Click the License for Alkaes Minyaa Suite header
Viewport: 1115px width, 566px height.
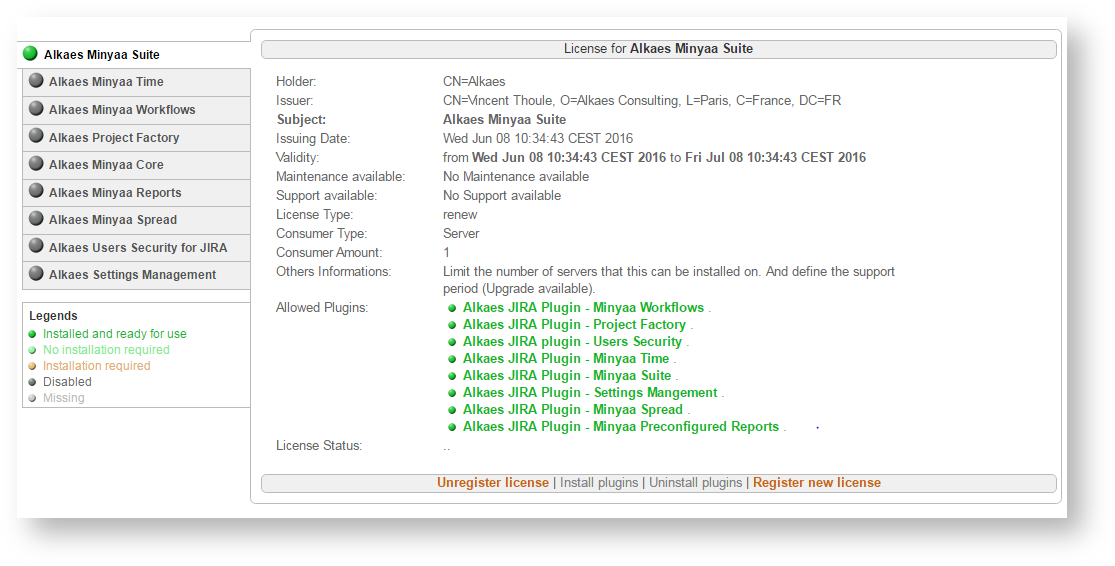658,49
